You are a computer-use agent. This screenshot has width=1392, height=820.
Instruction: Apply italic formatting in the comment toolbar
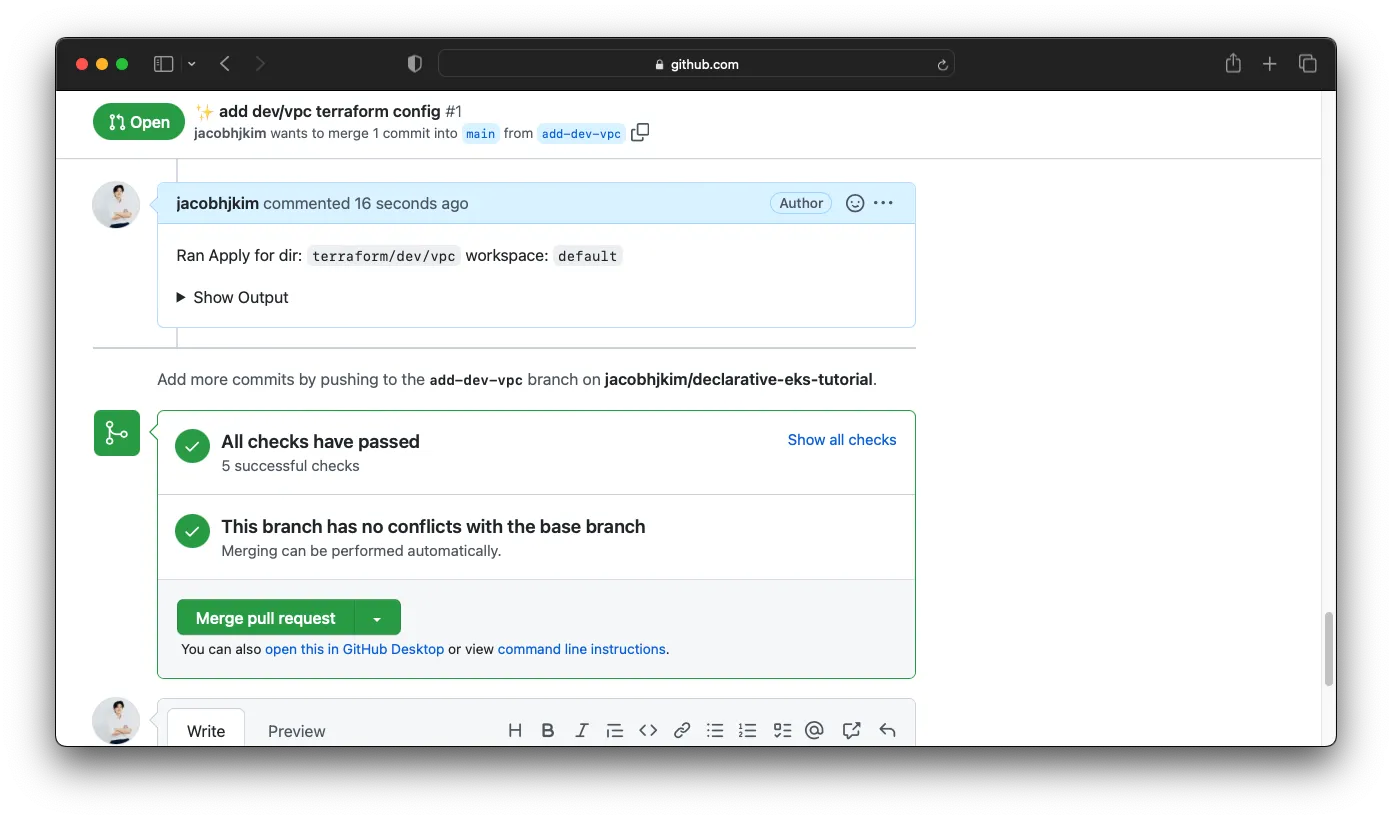point(581,730)
